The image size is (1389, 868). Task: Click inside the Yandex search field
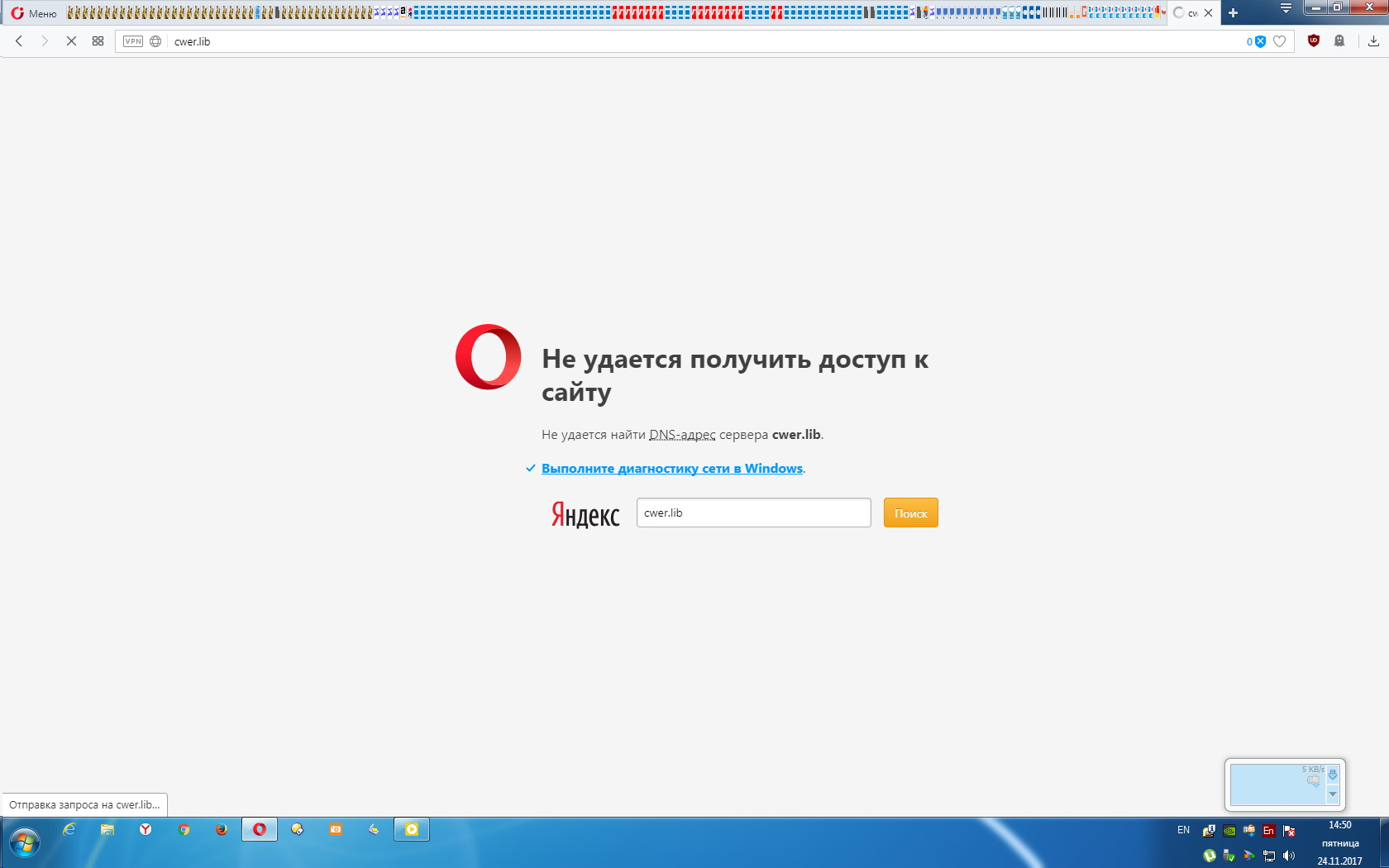pos(752,513)
